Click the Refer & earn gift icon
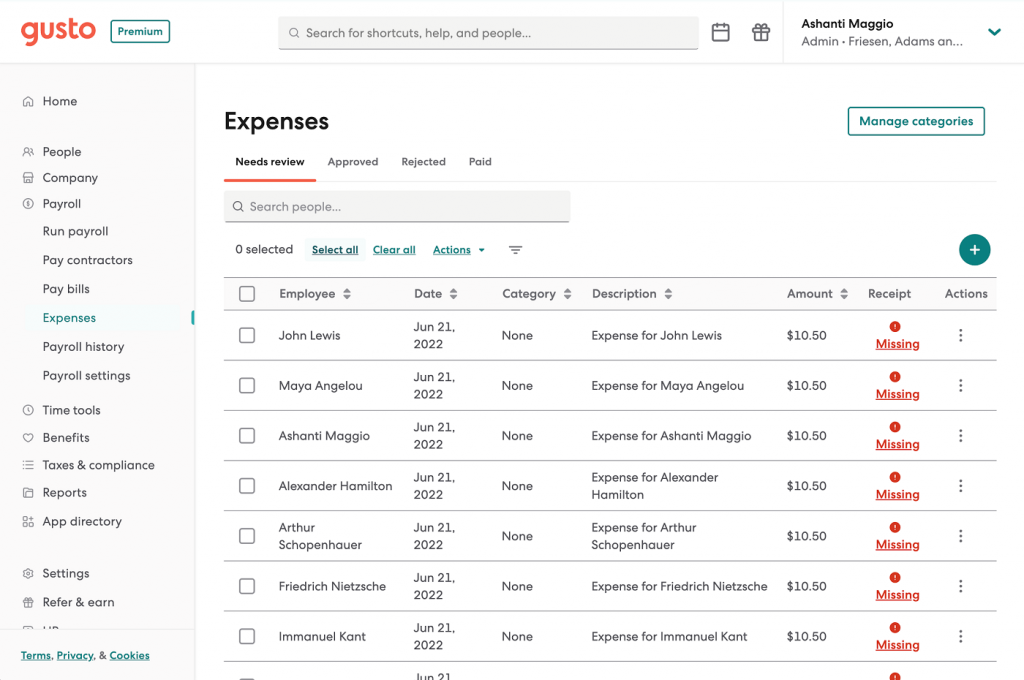The width and height of the screenshot is (1024, 680). 28,602
